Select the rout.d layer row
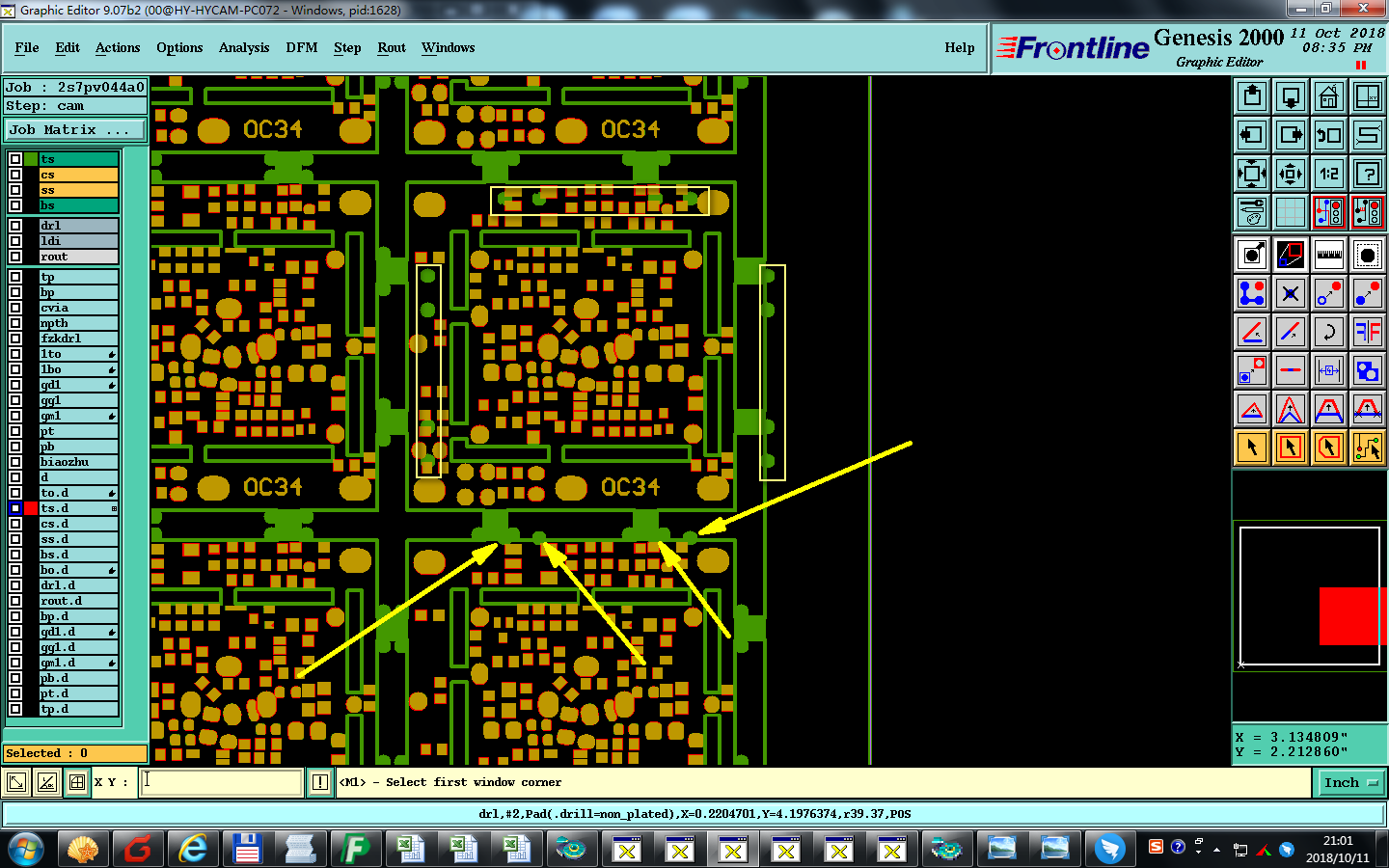The height and width of the screenshot is (868, 1389). [78, 601]
